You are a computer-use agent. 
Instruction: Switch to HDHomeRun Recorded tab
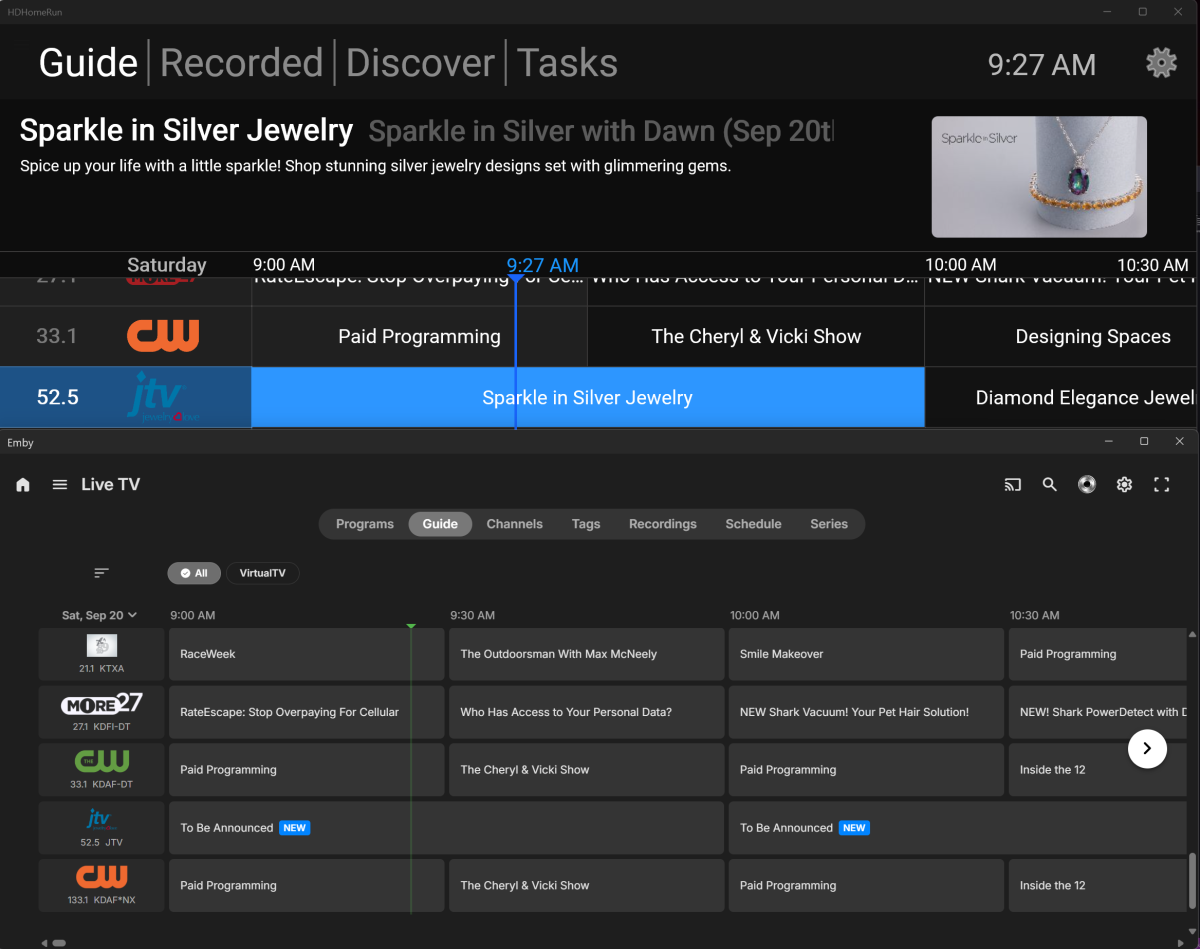point(241,63)
